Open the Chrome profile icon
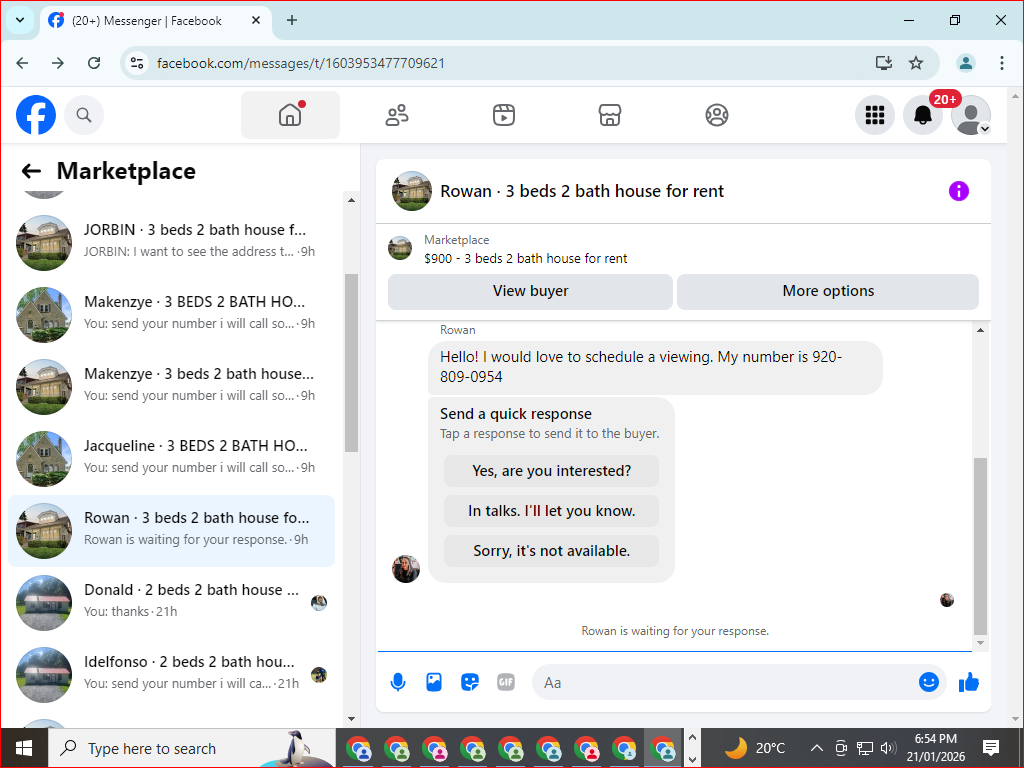This screenshot has width=1024, height=768. 966,63
